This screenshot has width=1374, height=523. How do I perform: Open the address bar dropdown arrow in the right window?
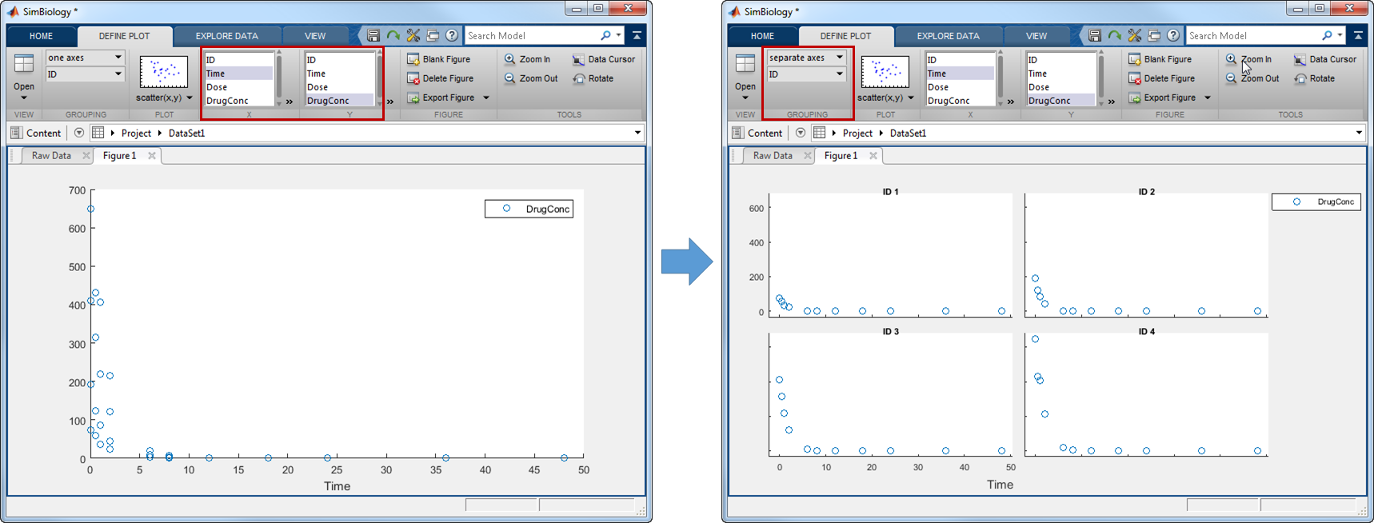click(x=1359, y=133)
